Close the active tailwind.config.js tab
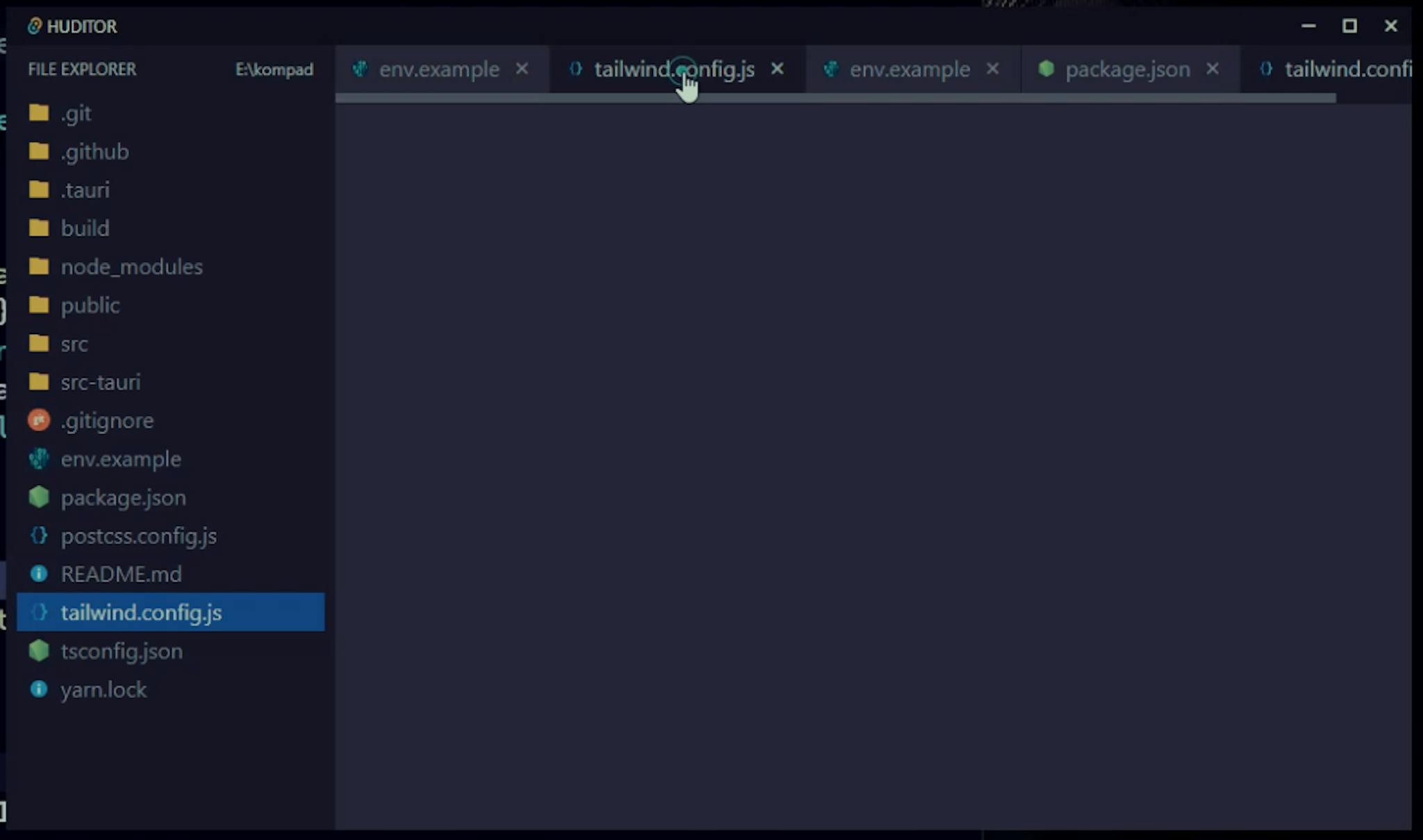The width and height of the screenshot is (1423, 840). 778,69
